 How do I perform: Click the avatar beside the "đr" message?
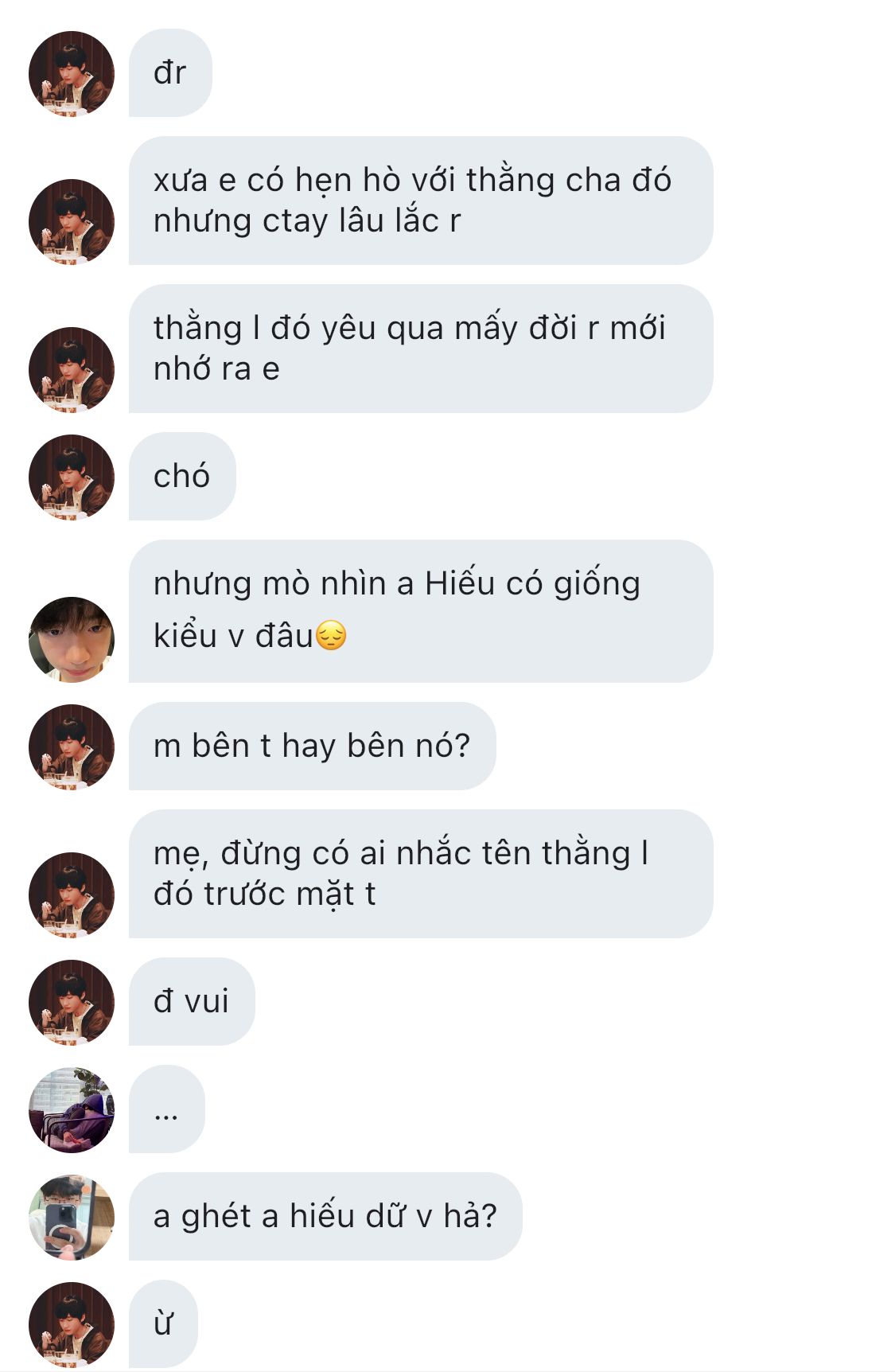point(72,74)
